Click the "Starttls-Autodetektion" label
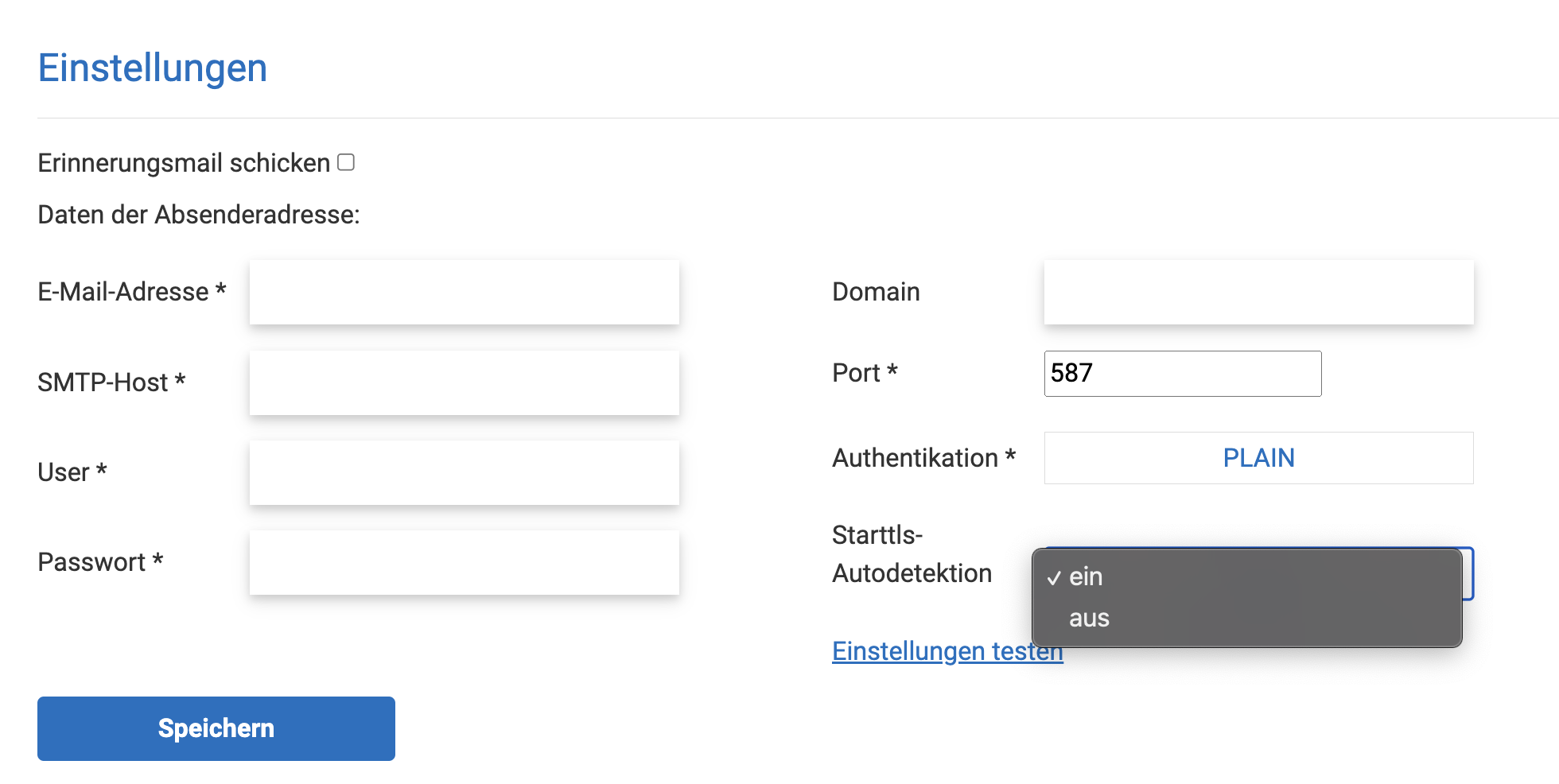The image size is (1559, 784). click(912, 554)
